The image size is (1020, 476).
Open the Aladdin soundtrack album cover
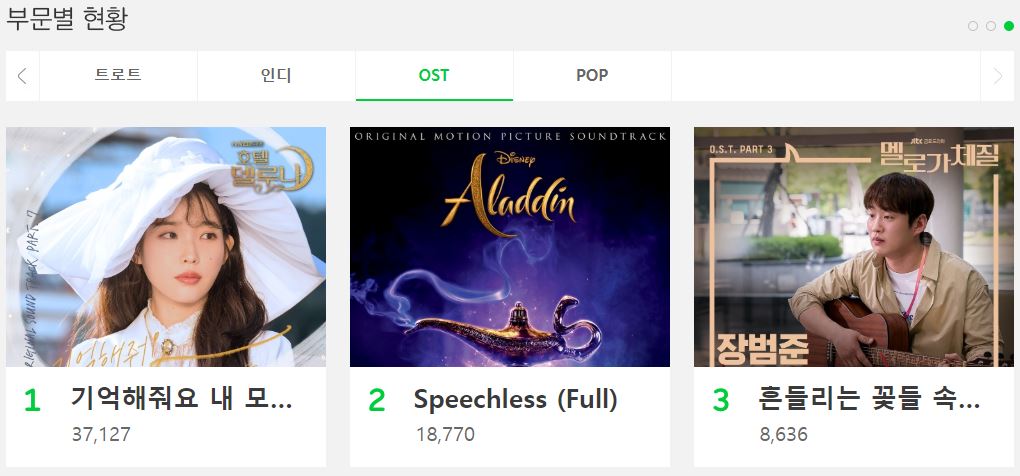tap(510, 247)
